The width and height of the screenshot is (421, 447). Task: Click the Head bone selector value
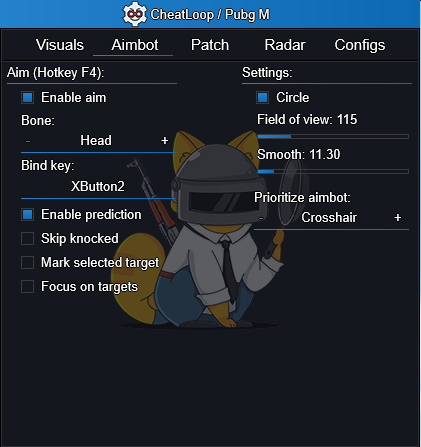tap(96, 141)
